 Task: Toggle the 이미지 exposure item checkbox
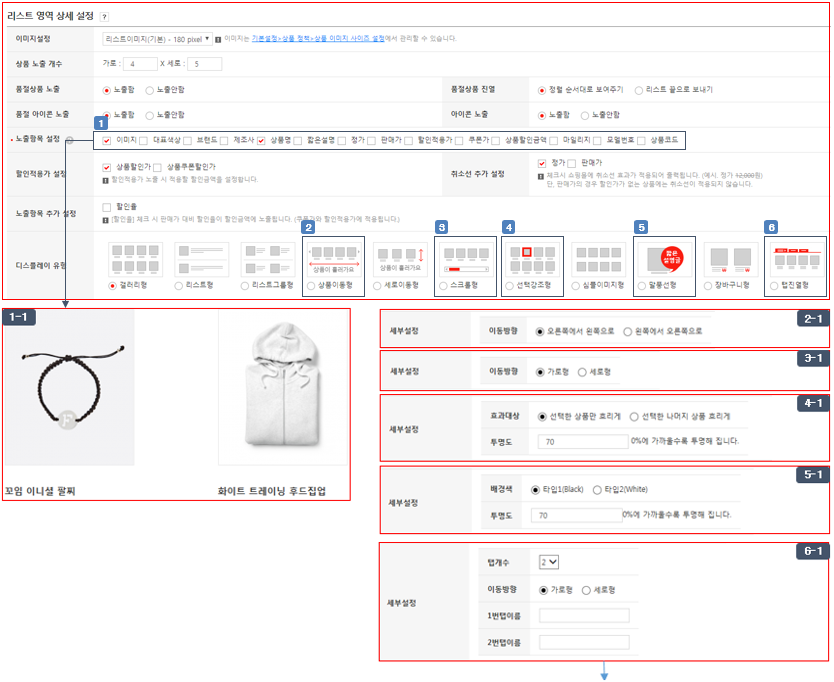click(108, 141)
